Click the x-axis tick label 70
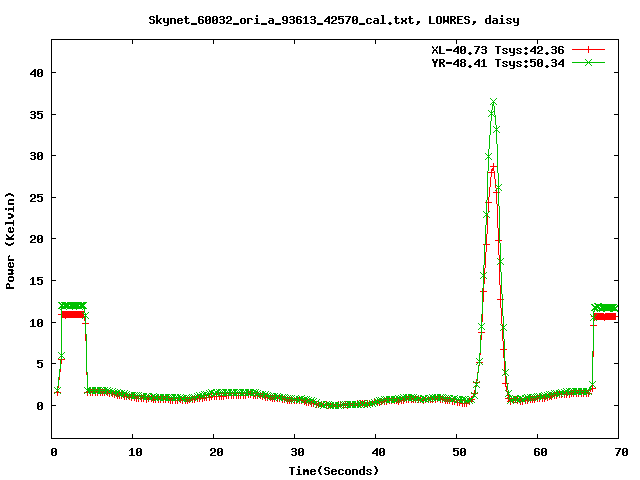640x480 pixels. [x=621, y=452]
